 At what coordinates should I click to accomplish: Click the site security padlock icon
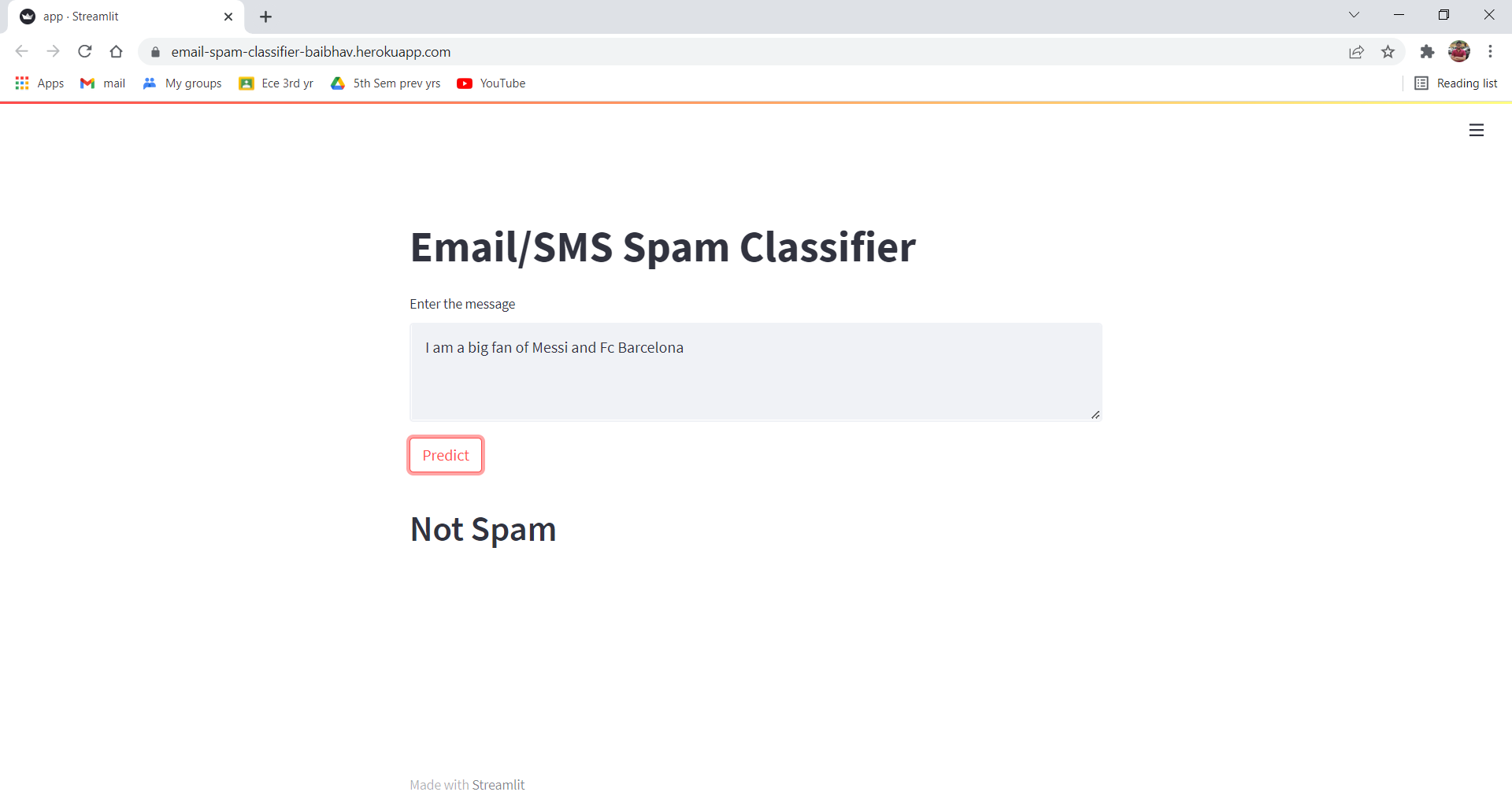click(154, 52)
